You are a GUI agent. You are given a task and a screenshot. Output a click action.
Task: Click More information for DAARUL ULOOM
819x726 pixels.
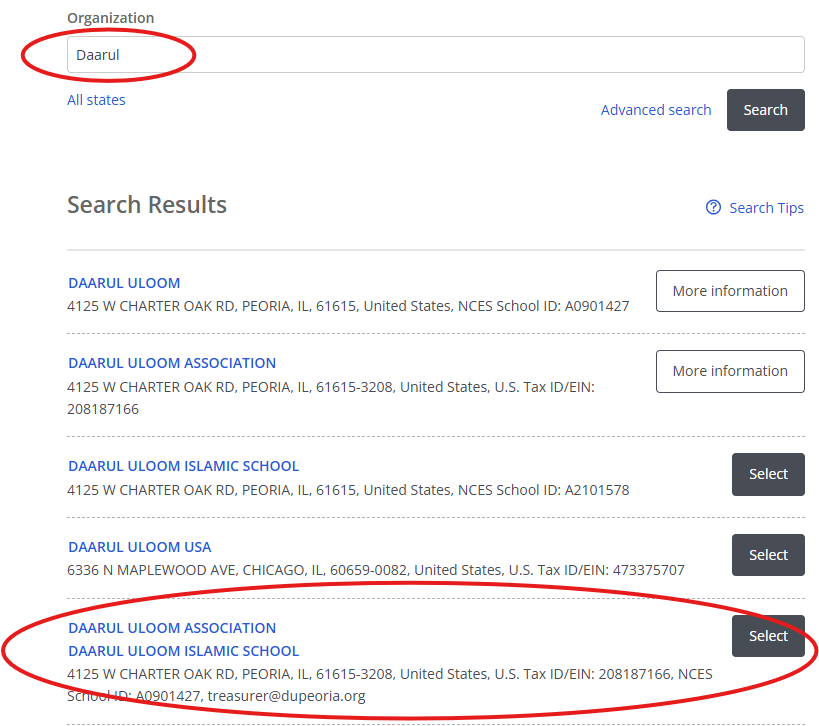coord(730,291)
